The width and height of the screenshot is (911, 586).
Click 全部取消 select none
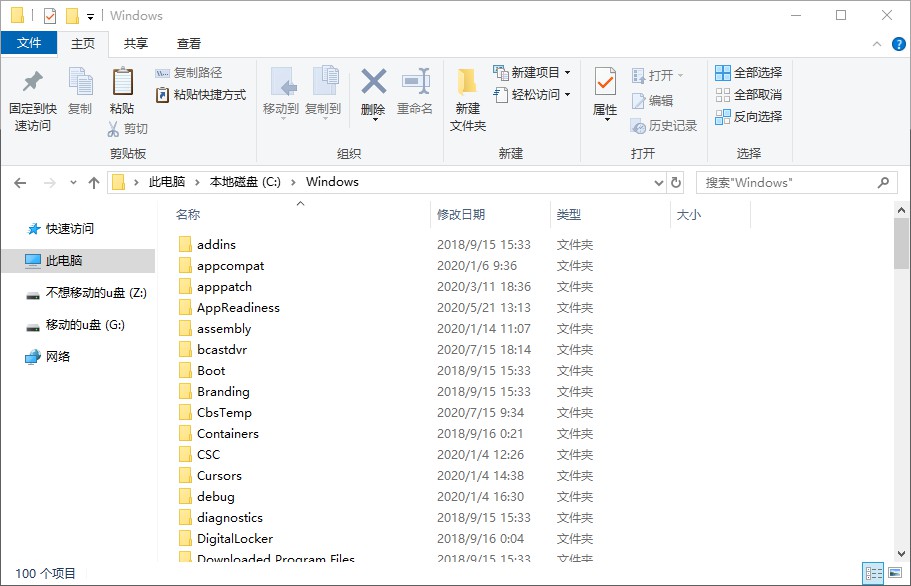[x=748, y=95]
